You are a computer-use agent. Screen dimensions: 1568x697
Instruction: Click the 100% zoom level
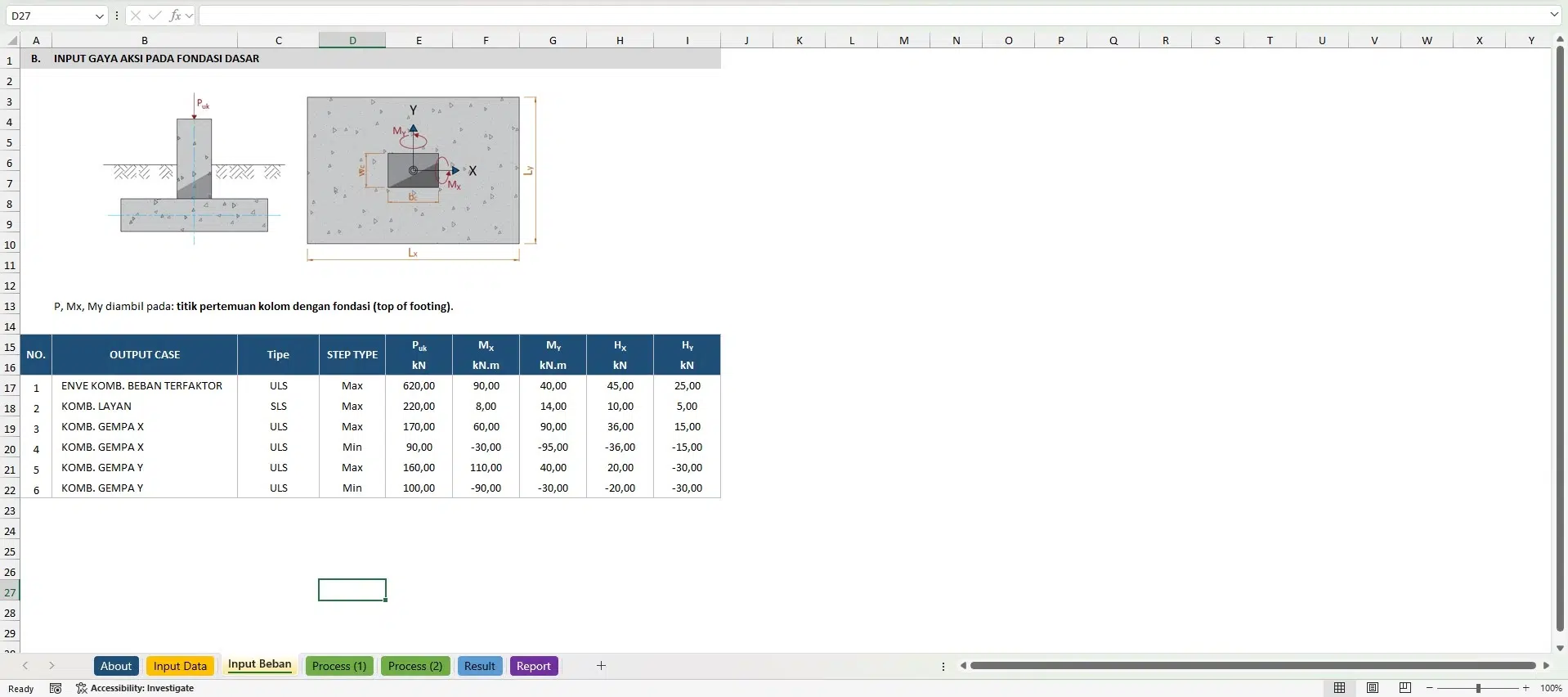pos(1550,688)
